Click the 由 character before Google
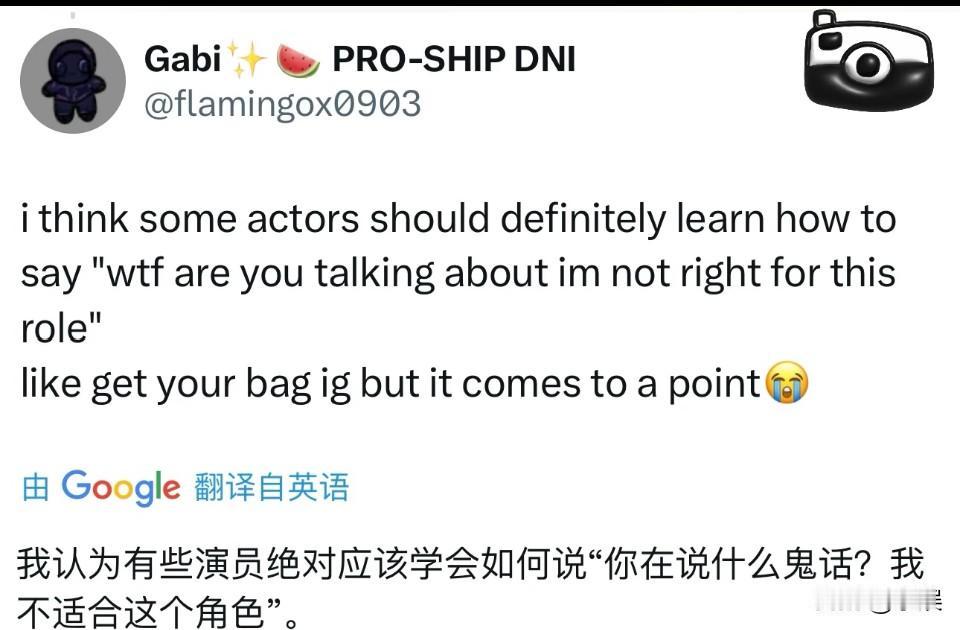The height and width of the screenshot is (630, 960). click(36, 488)
